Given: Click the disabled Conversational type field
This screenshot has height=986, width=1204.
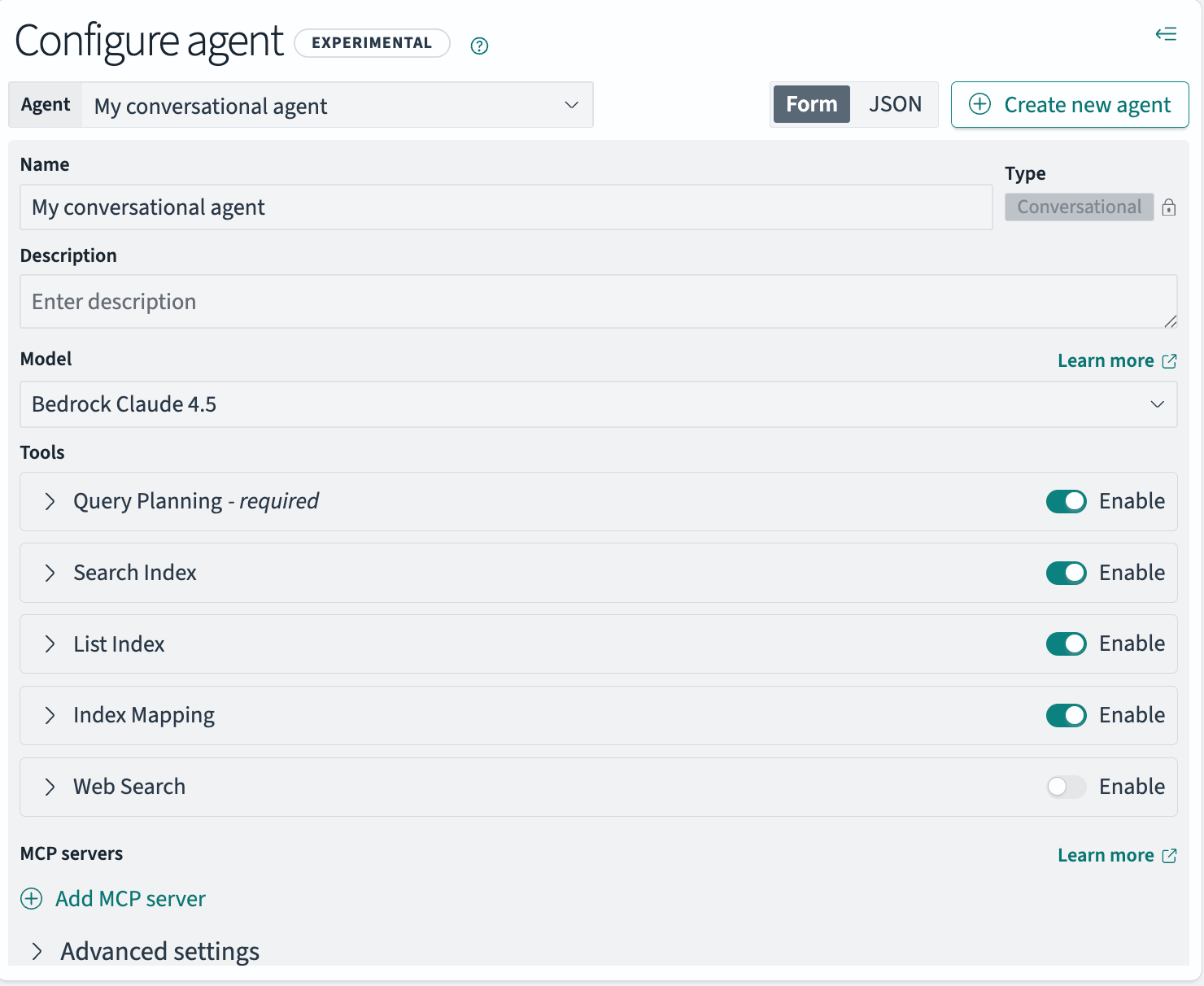Looking at the screenshot, I should coord(1079,207).
